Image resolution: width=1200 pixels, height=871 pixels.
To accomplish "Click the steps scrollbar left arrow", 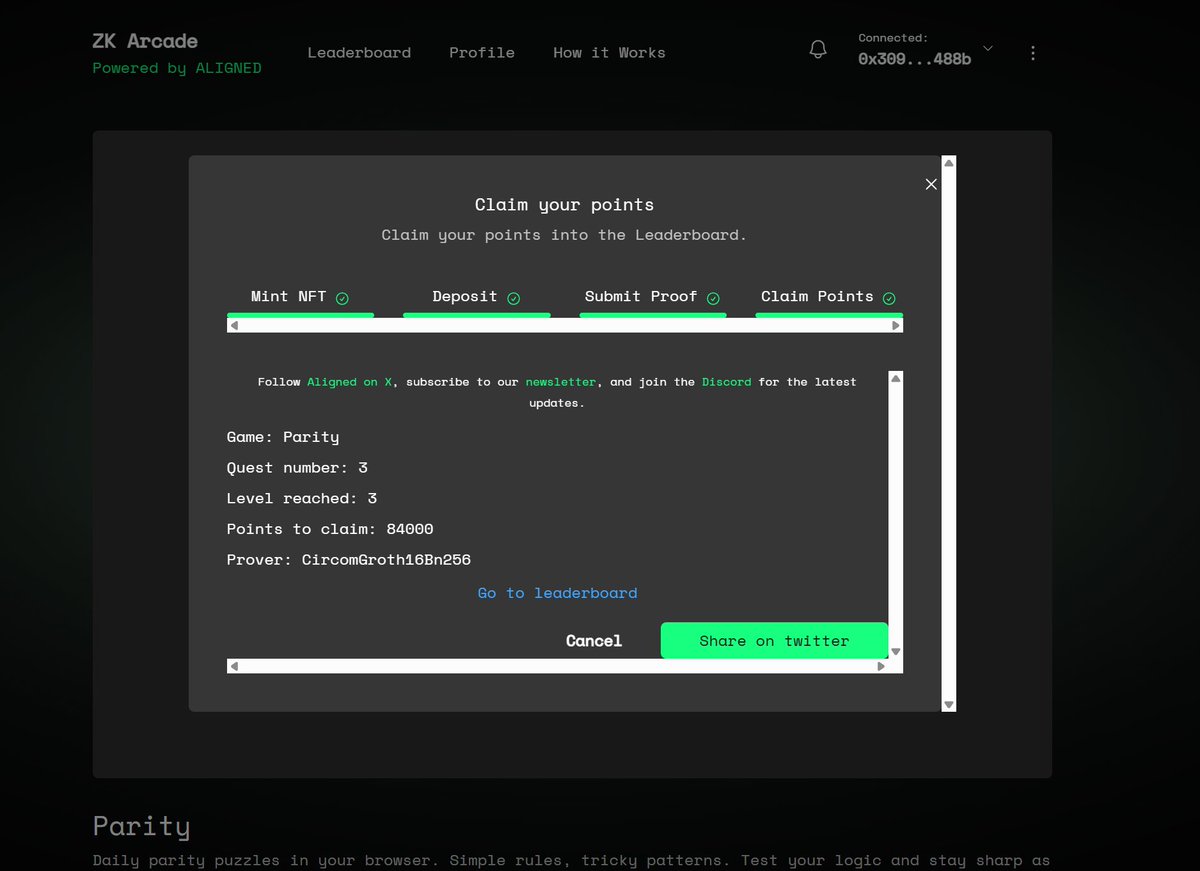I will pos(234,325).
